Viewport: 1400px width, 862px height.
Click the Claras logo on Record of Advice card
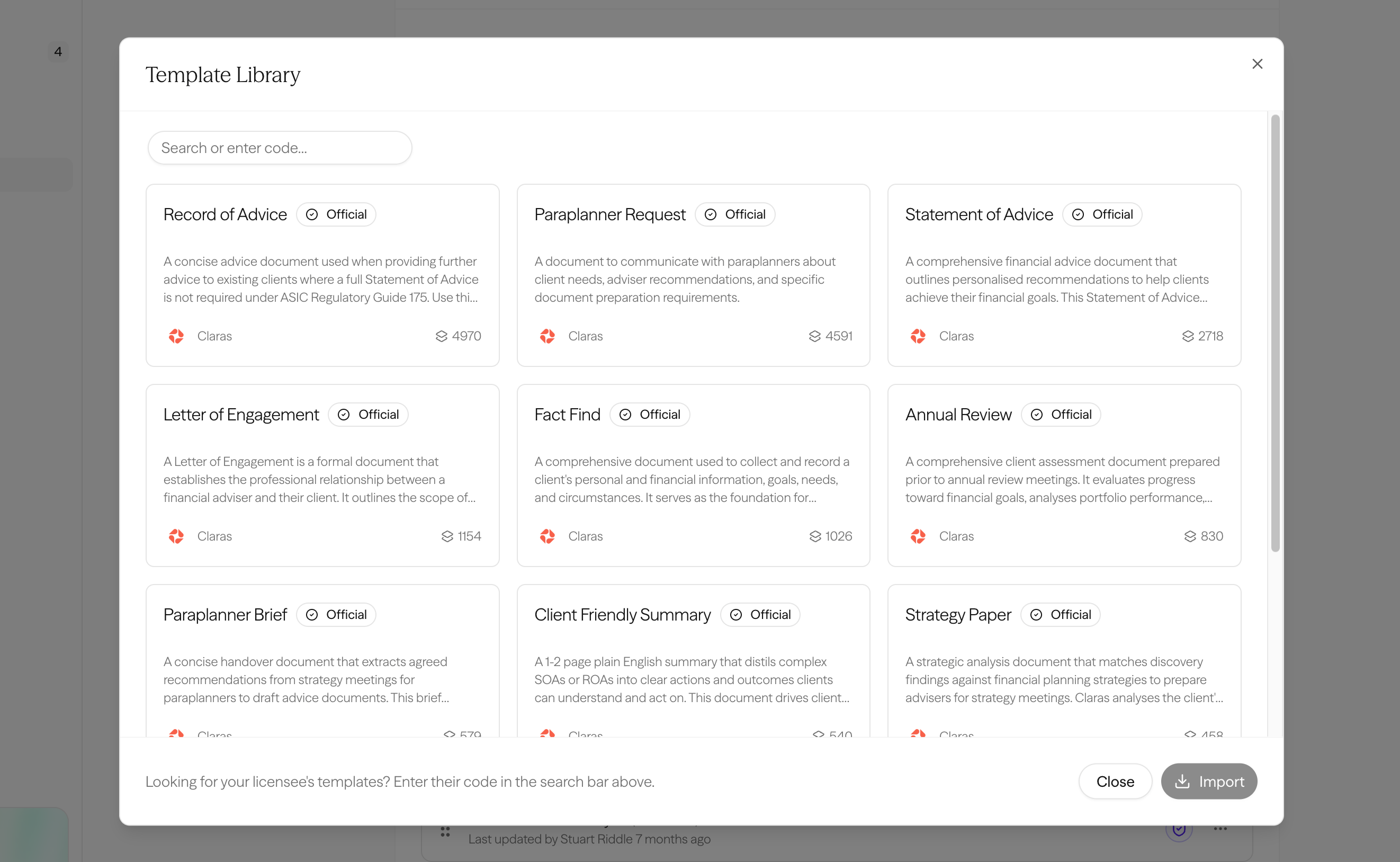[176, 336]
